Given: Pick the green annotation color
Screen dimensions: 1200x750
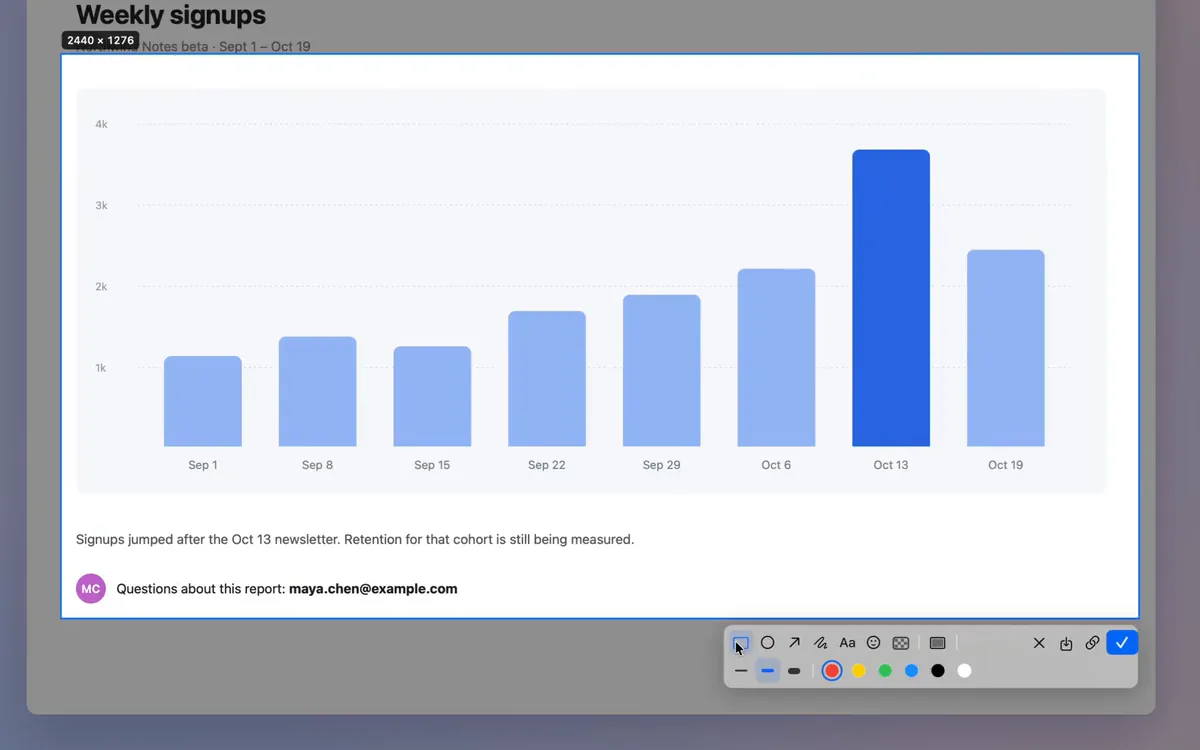Looking at the screenshot, I should [x=885, y=671].
